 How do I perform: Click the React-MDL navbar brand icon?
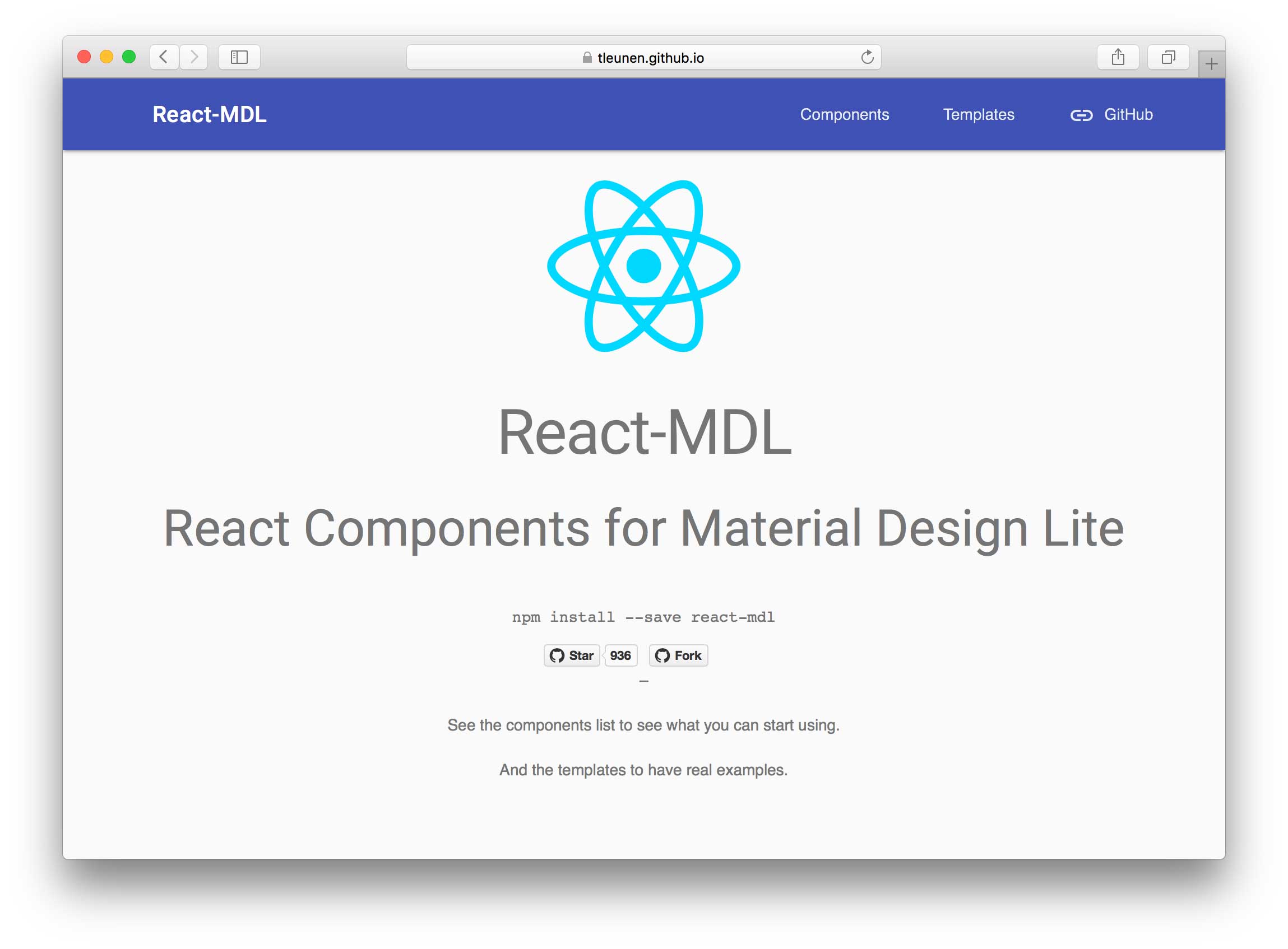211,113
